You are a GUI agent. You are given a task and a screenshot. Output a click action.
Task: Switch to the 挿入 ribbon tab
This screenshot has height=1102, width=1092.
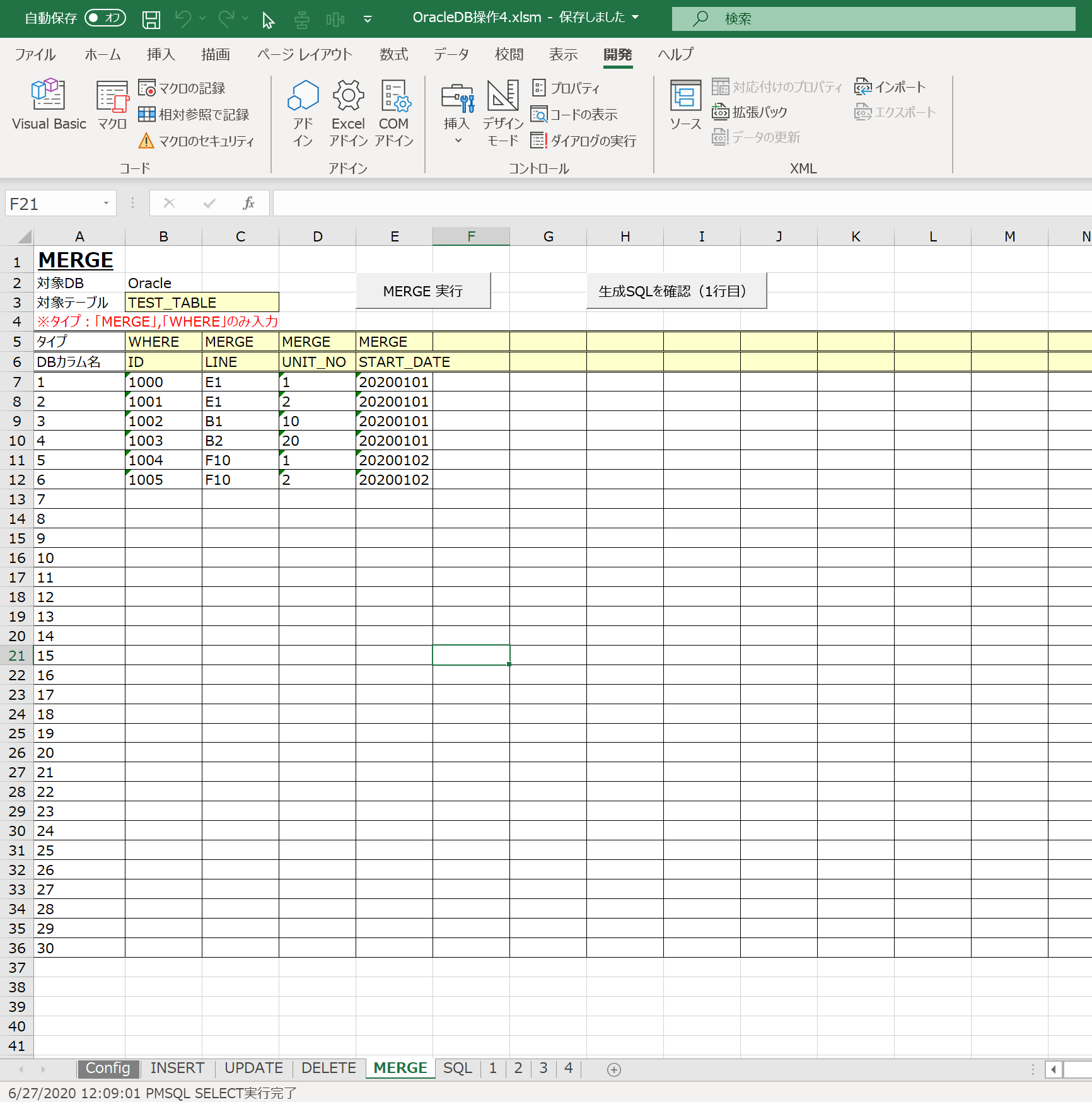[x=161, y=54]
